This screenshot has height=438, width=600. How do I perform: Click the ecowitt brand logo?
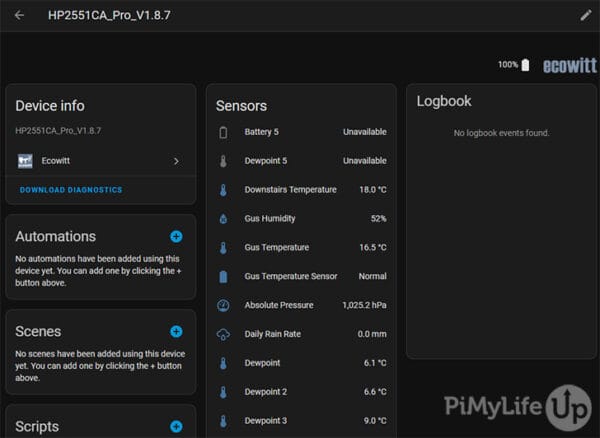[569, 66]
